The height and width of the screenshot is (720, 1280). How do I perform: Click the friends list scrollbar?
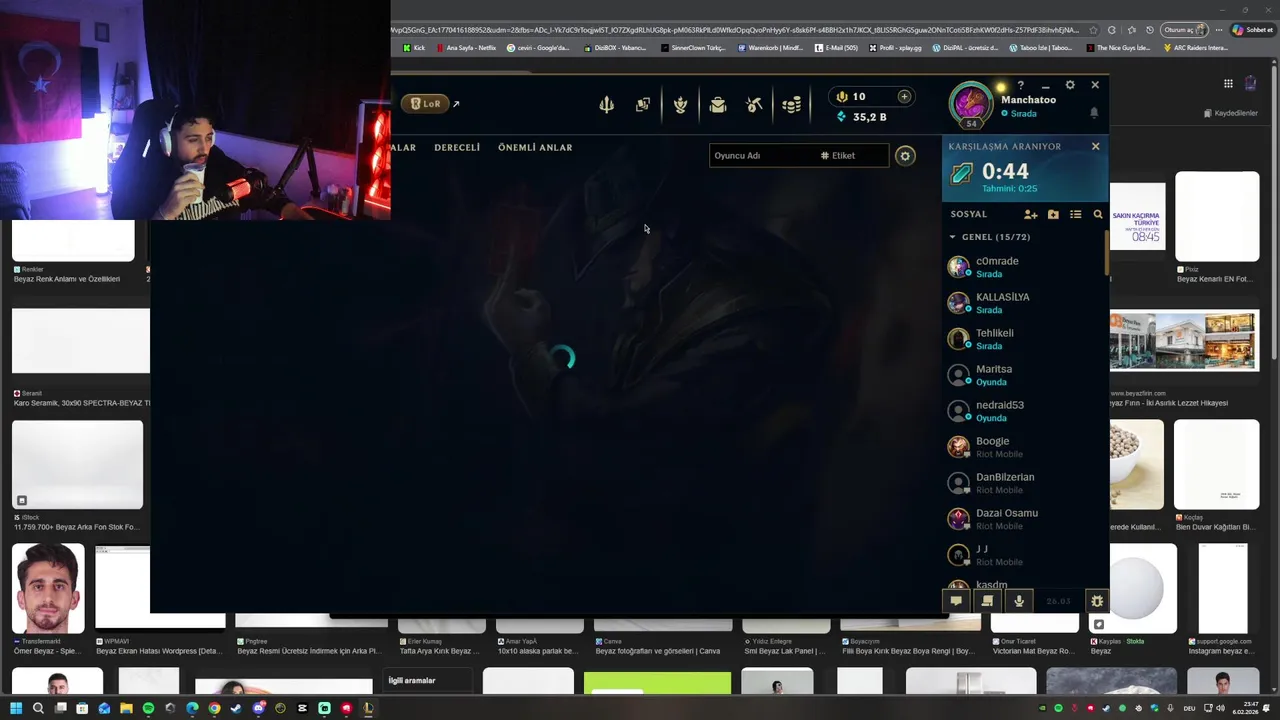(1106, 253)
